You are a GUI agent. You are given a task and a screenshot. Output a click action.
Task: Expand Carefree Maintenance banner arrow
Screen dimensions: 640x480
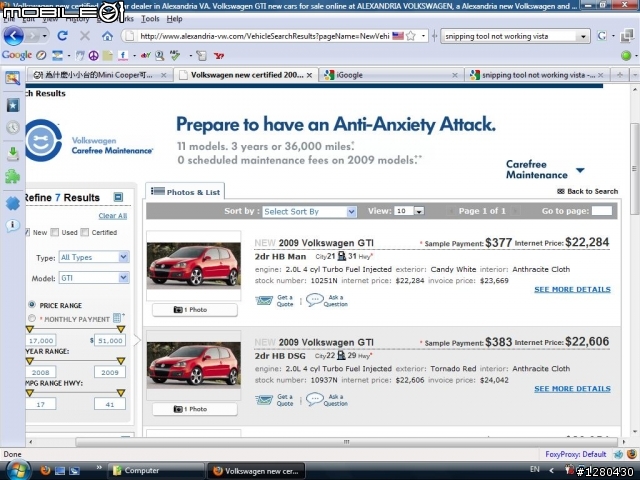(x=580, y=170)
